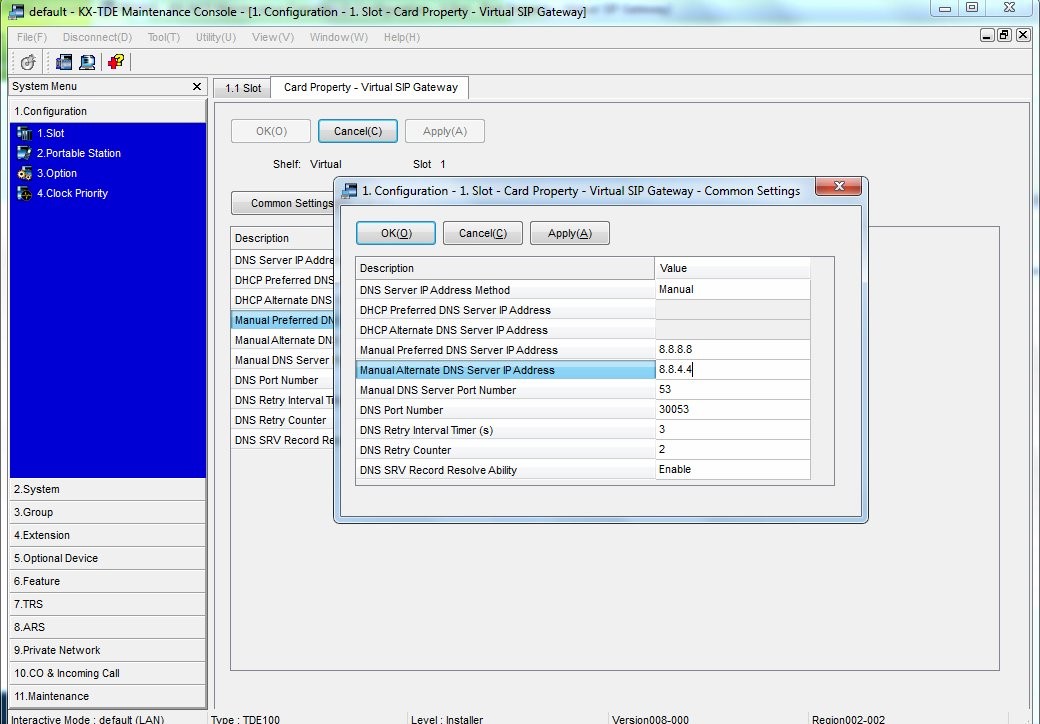
Task: Click the DNS Retry Interval Timer value 3
Action: click(x=732, y=430)
